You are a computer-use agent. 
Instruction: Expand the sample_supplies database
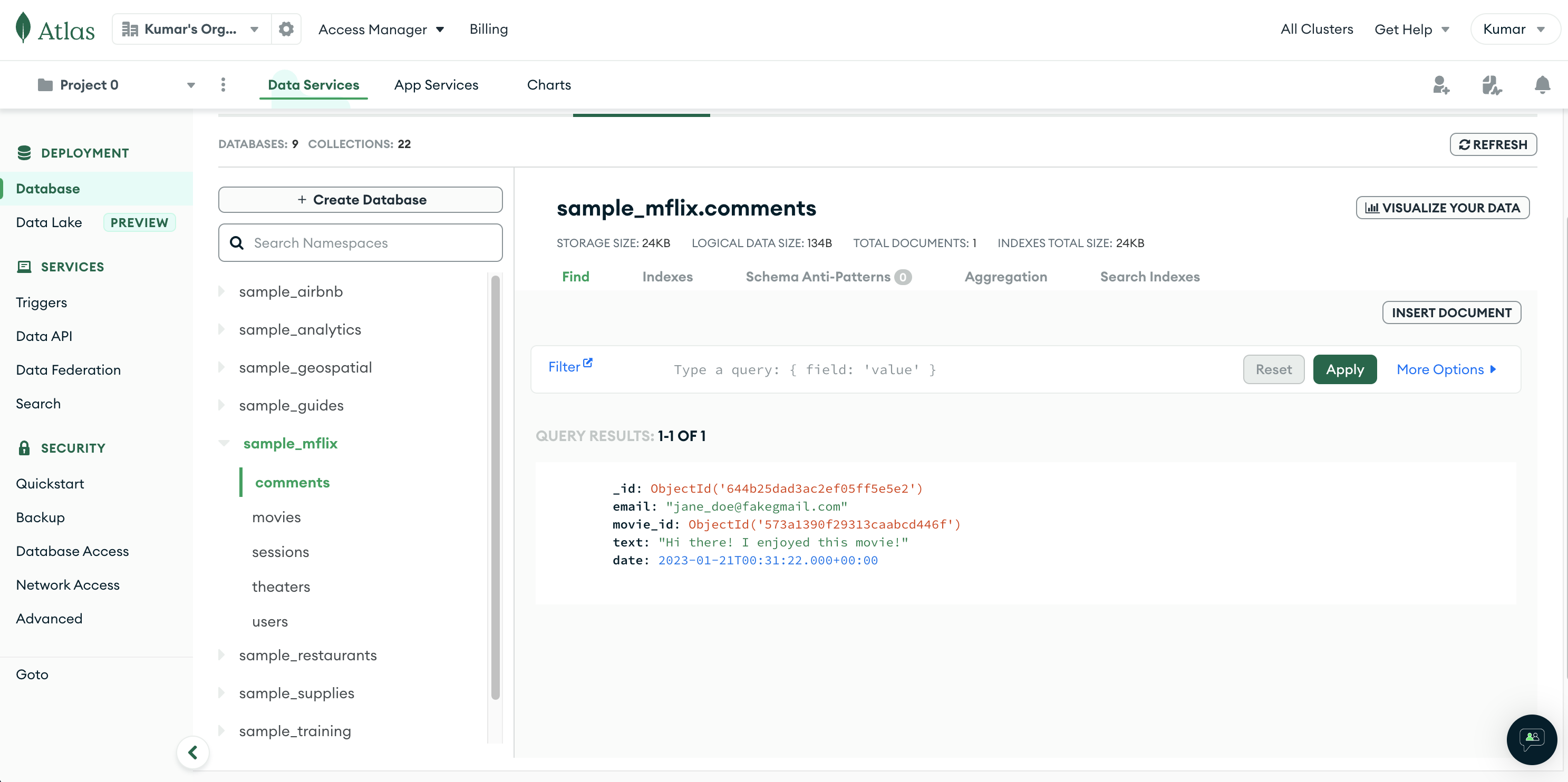(221, 692)
